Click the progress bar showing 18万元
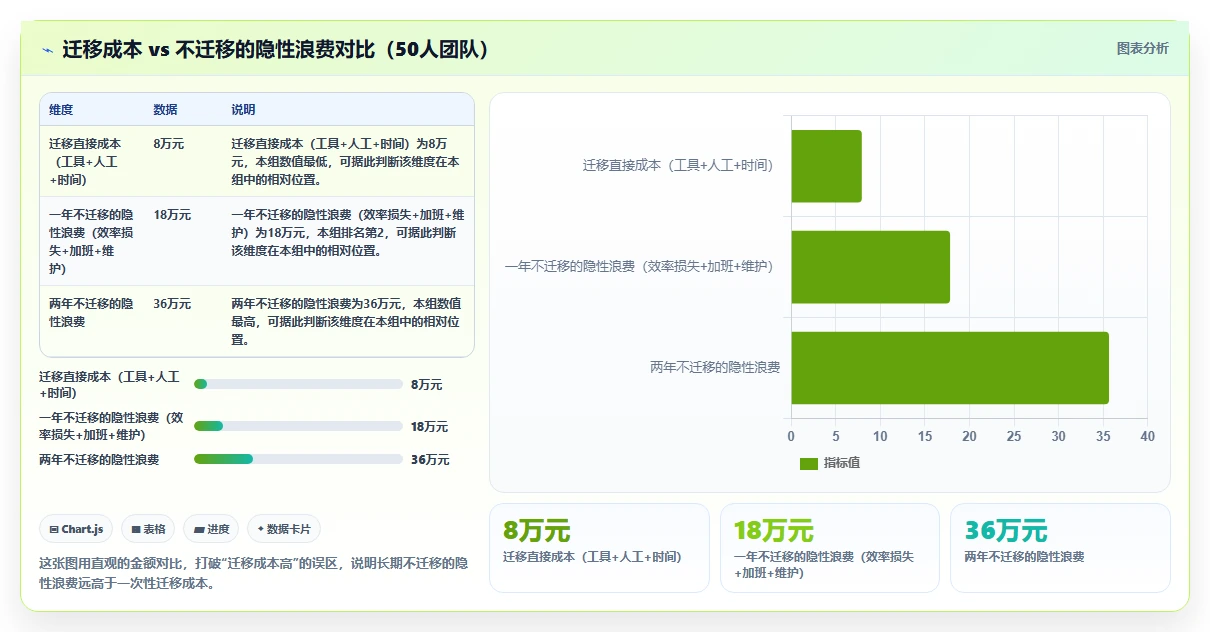The height and width of the screenshot is (632, 1210). [x=298, y=426]
